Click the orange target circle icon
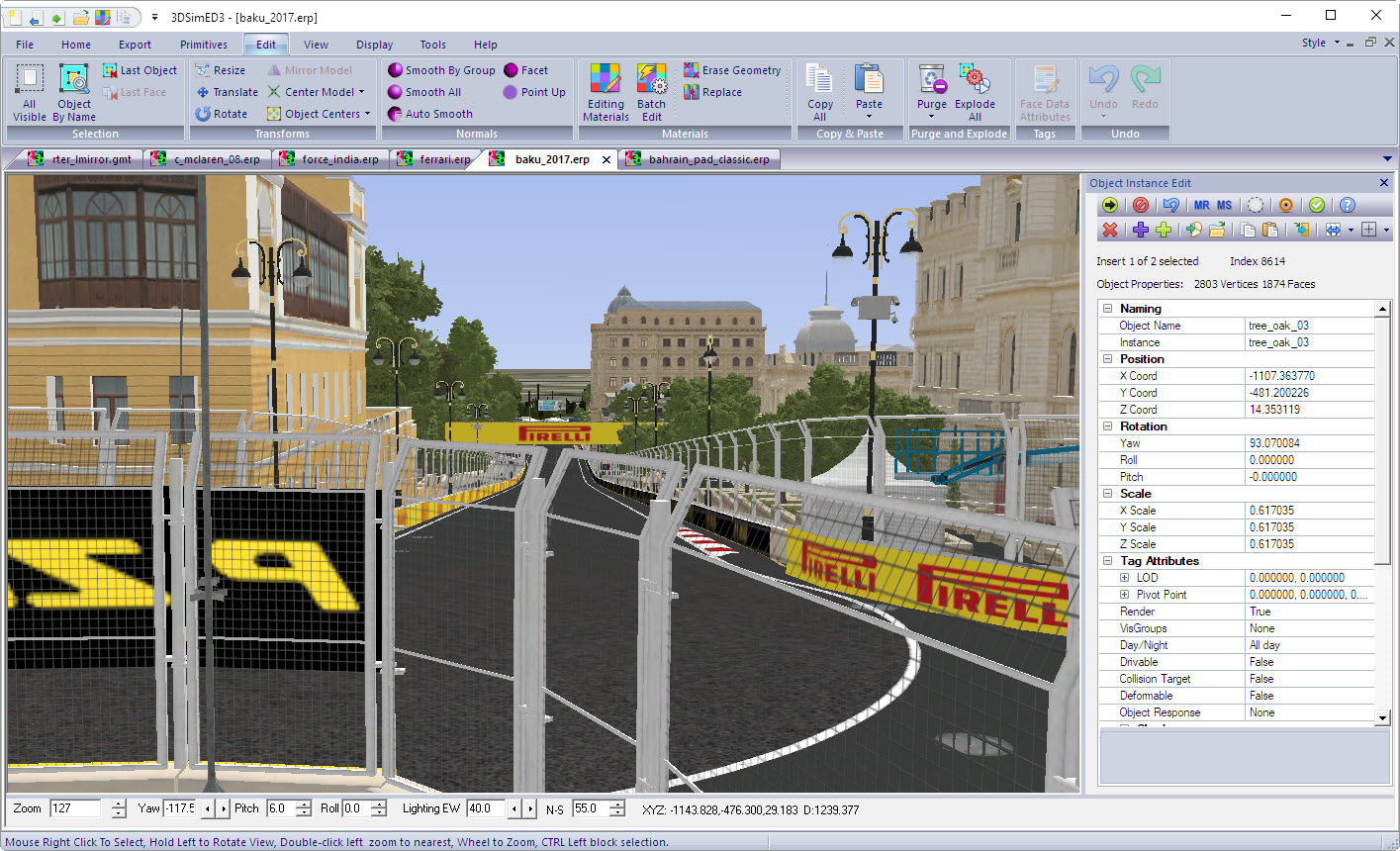This screenshot has width=1400, height=851. point(1286,205)
